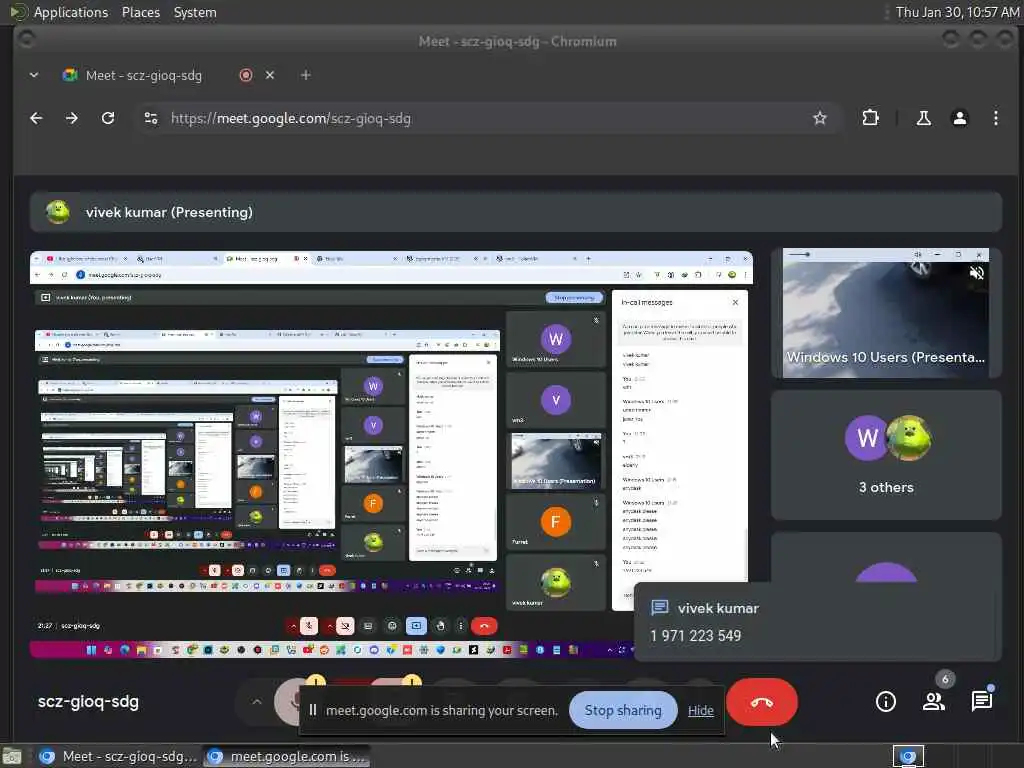Switch to Meet - scz-gioq-sdg taskbar window

point(118,756)
